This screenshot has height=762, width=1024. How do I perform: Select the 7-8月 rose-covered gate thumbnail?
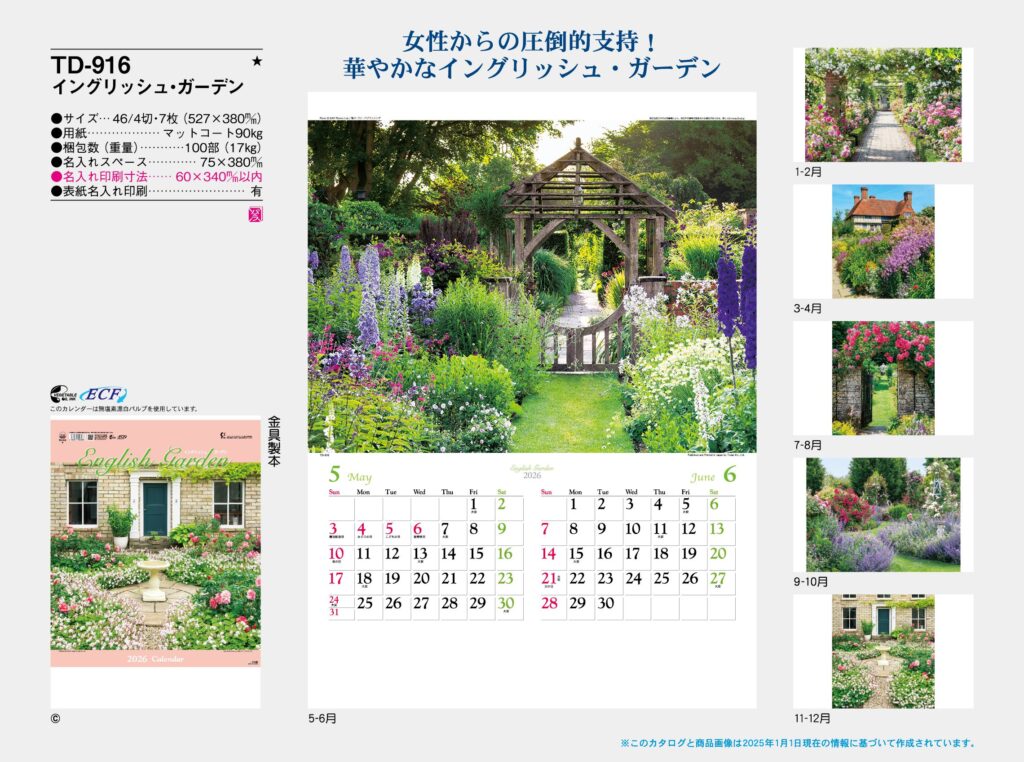click(883, 378)
